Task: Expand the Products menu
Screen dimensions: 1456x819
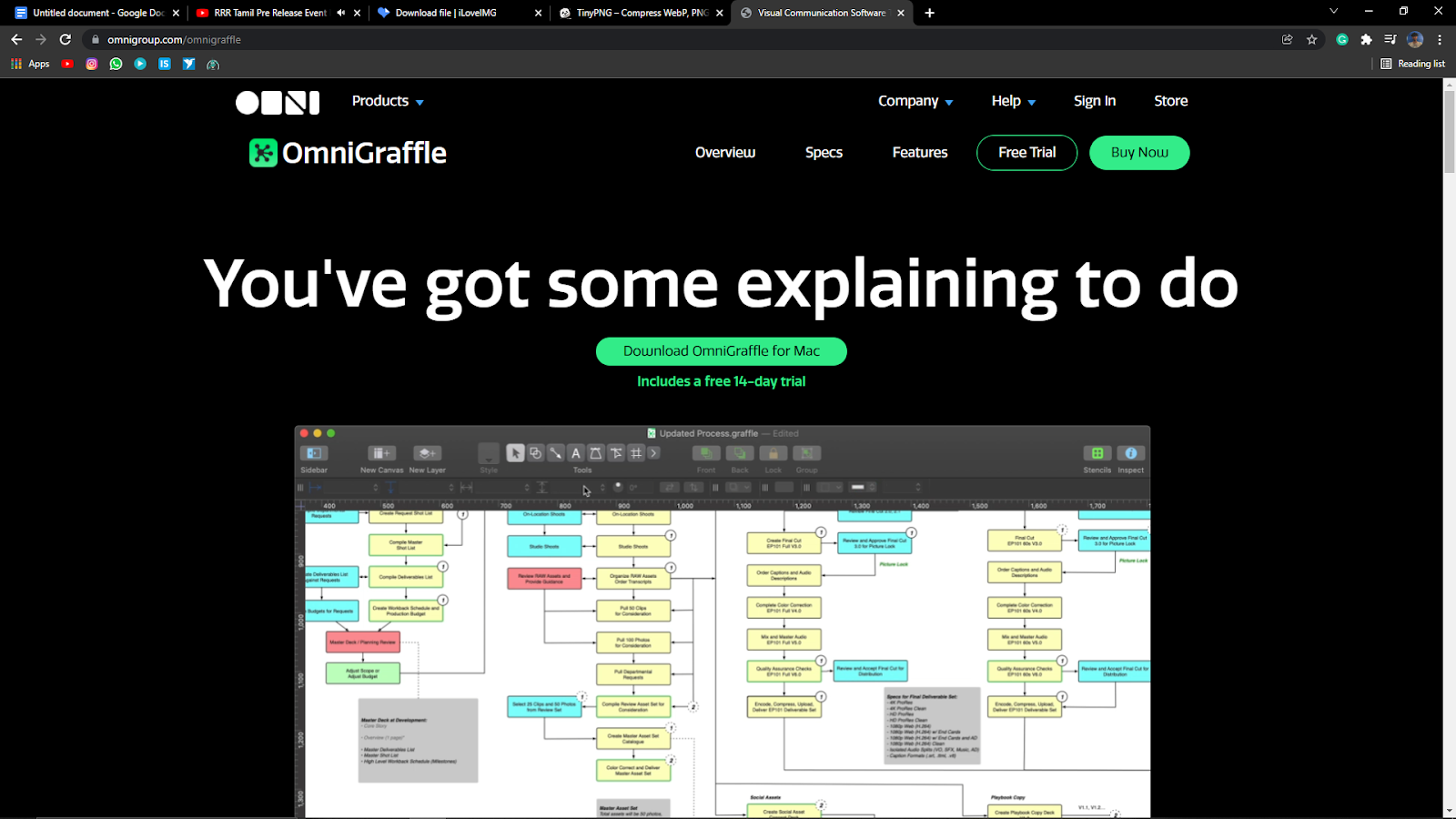Action: 388,101
